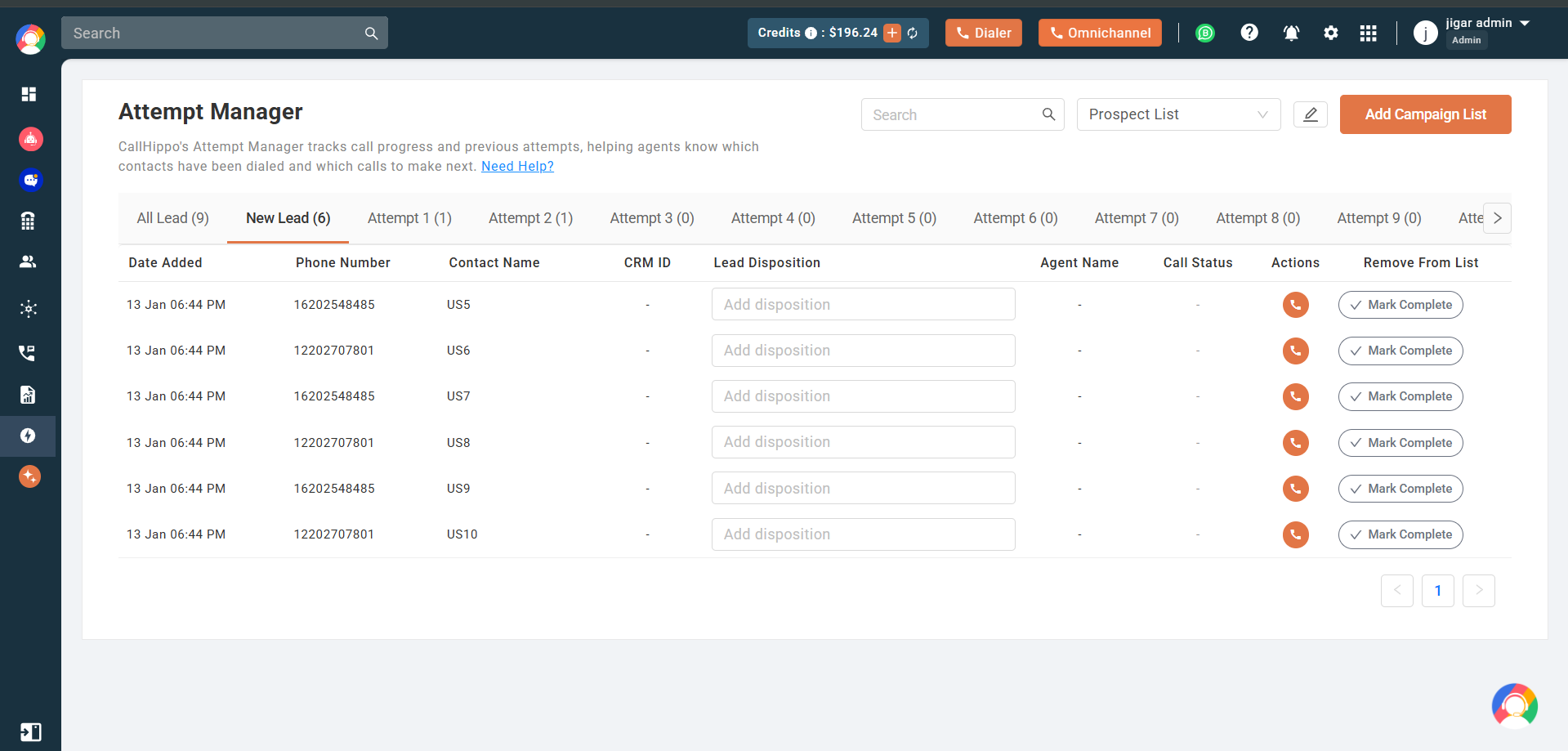The width and height of the screenshot is (1568, 751).
Task: Click phone number 16202548485 for US5
Action: point(334,305)
